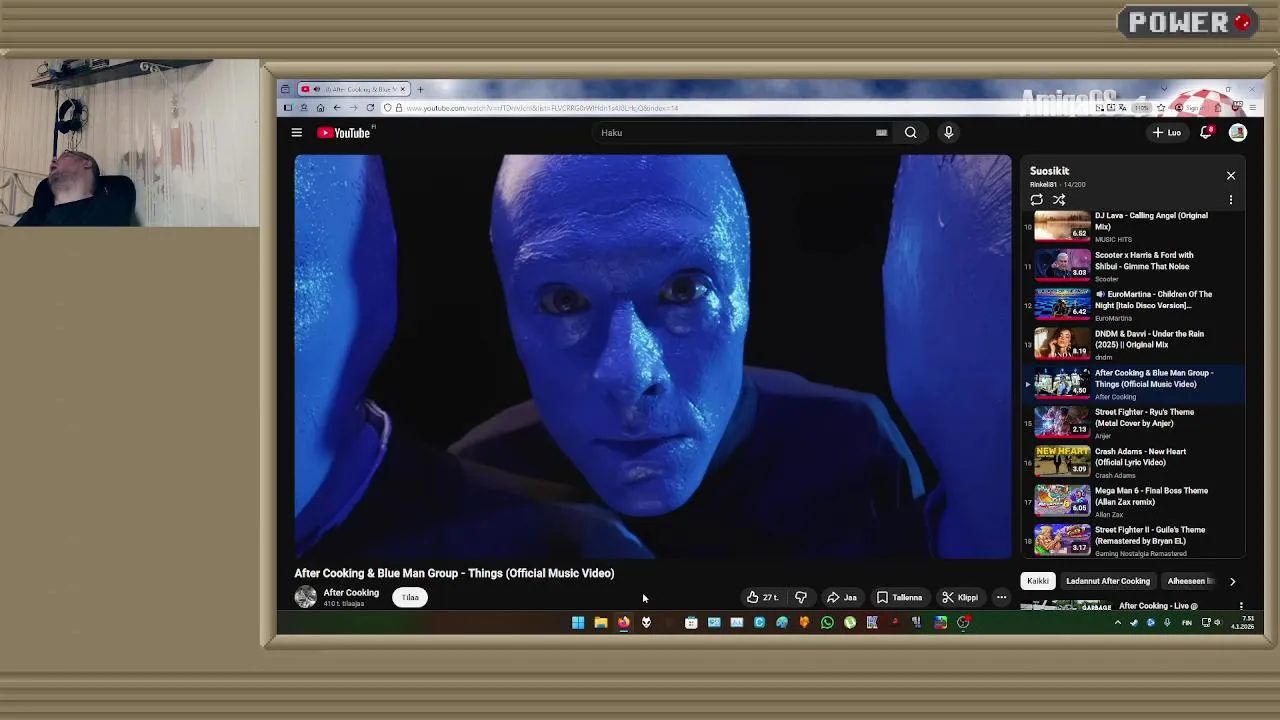
Task: Open the volume tray icon
Action: click(1216, 623)
